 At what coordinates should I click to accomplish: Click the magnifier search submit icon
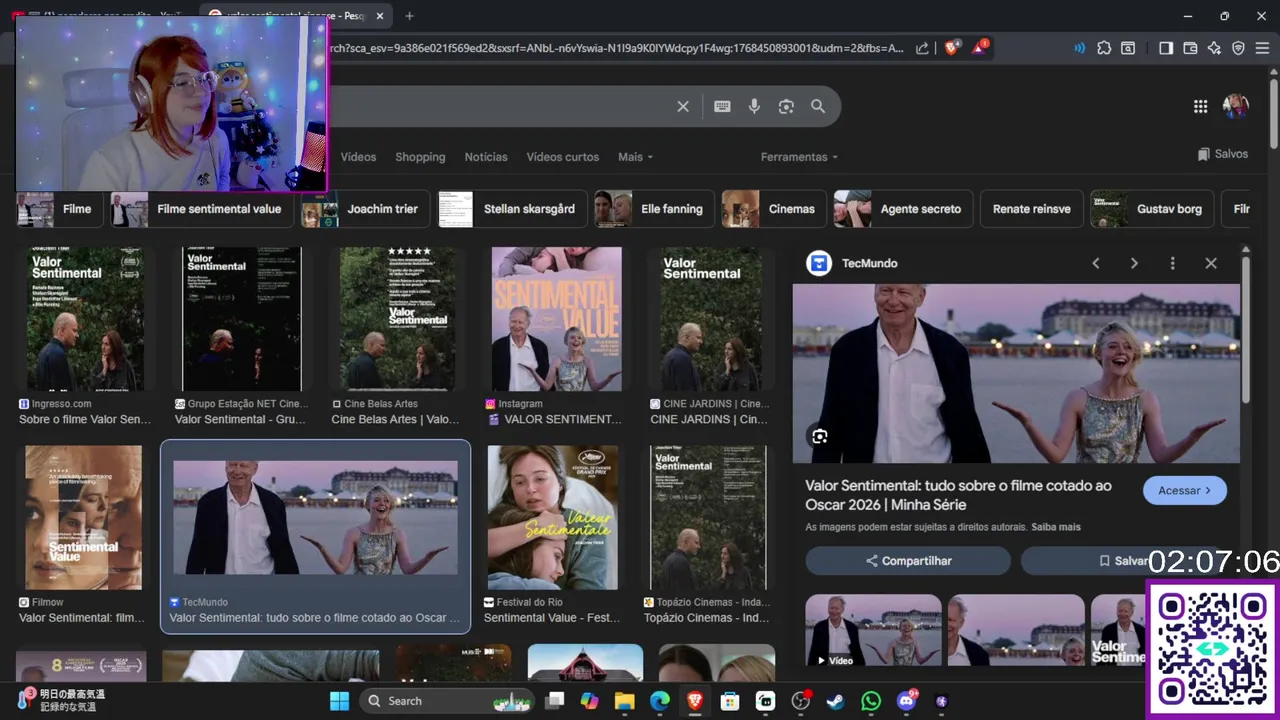pyautogui.click(x=818, y=106)
